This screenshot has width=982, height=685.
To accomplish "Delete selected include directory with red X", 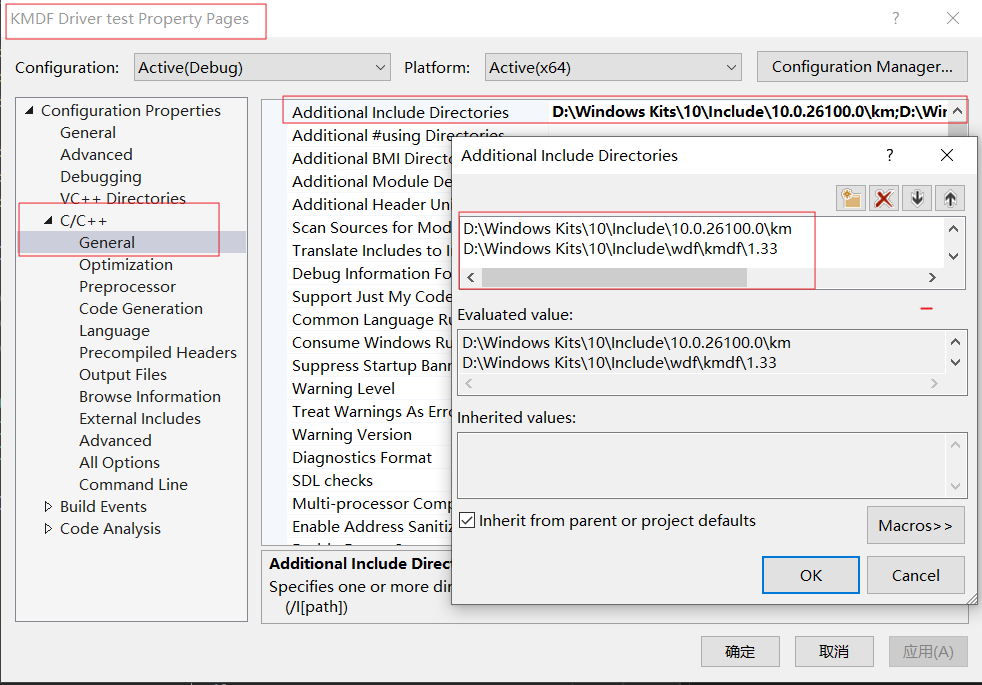I will click(x=884, y=198).
